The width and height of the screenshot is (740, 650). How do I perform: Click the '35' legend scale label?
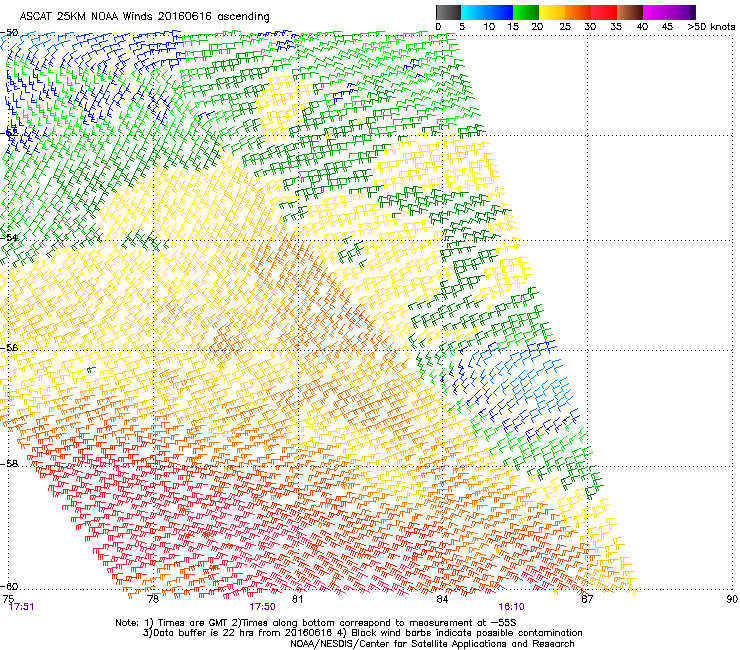(x=616, y=27)
